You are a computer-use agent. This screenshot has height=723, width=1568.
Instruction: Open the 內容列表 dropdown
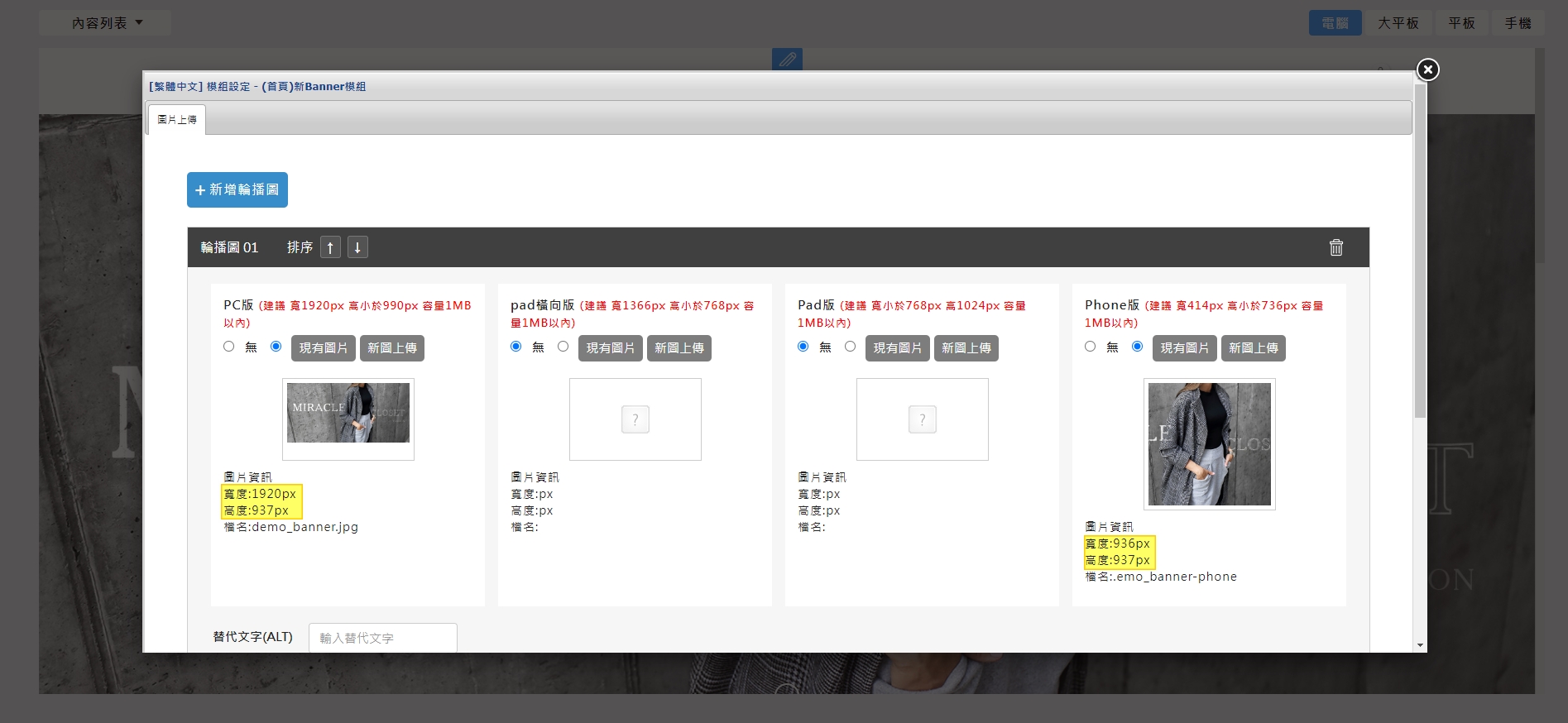coord(106,23)
